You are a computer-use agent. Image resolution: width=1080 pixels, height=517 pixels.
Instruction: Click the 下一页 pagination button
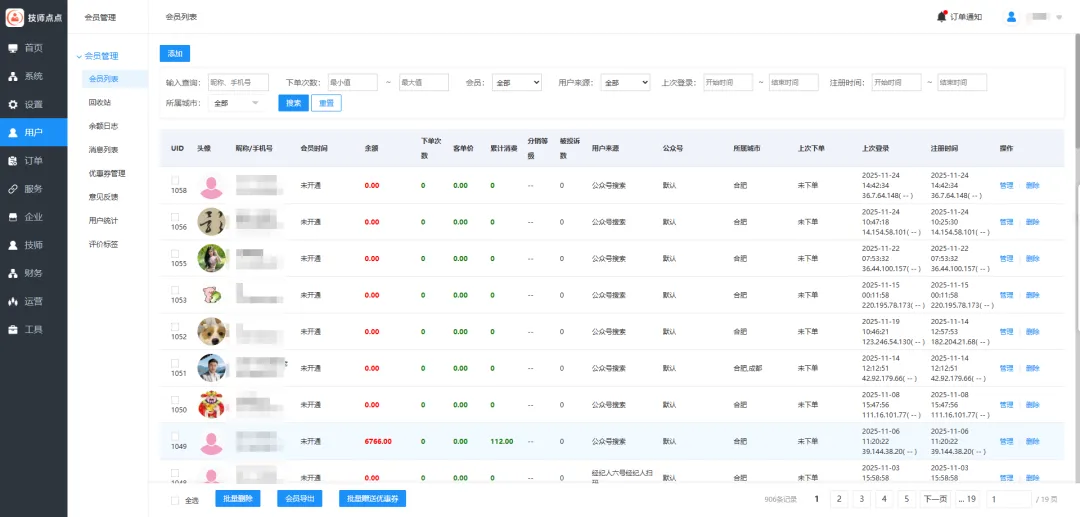[x=934, y=499]
